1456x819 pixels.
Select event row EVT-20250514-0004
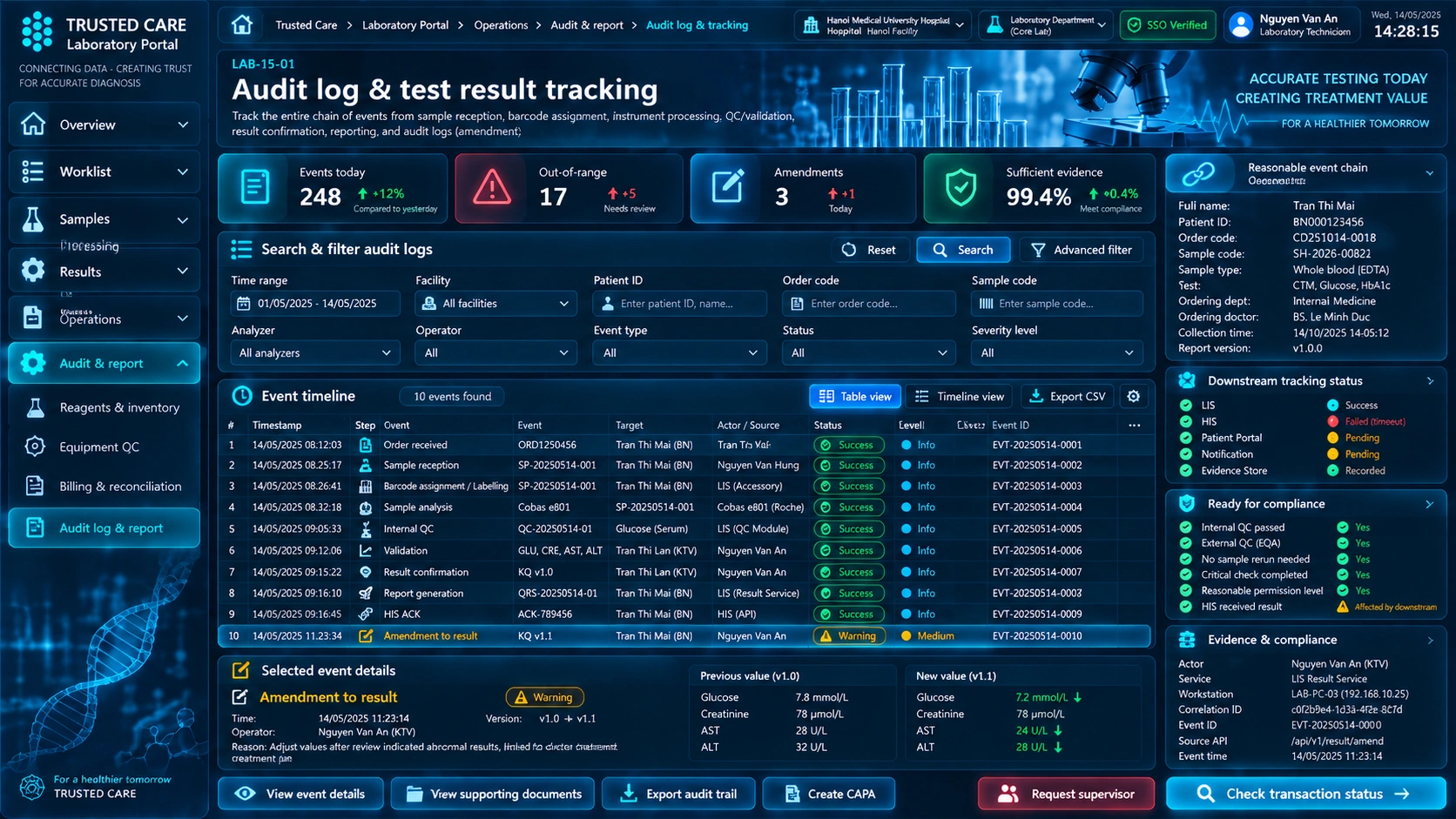click(x=684, y=507)
